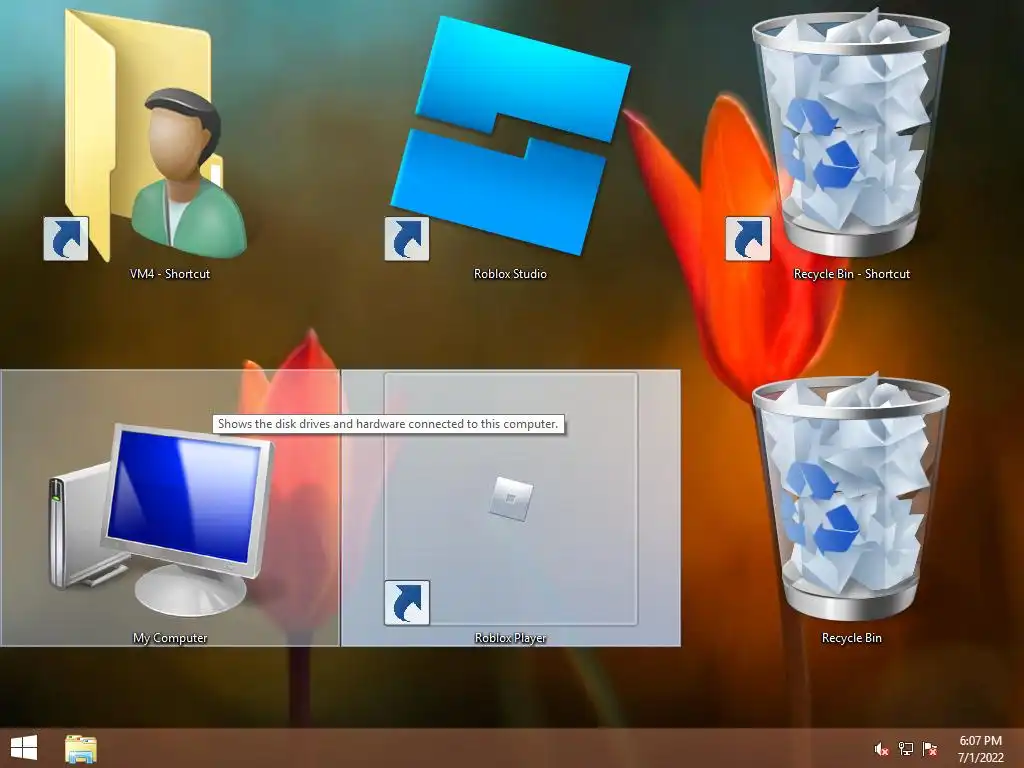Open the network status tray icon
The width and height of the screenshot is (1024, 768).
[906, 749]
